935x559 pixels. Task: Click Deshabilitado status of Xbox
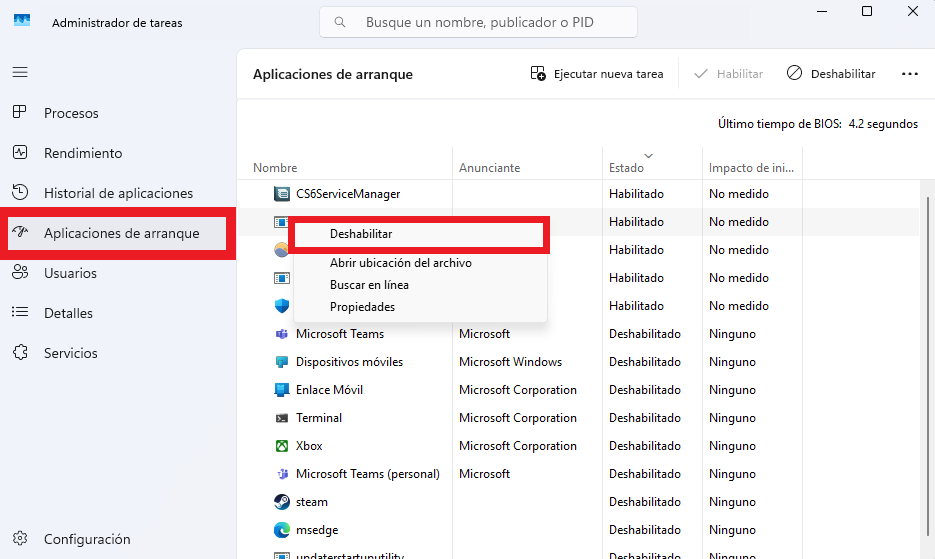click(645, 446)
